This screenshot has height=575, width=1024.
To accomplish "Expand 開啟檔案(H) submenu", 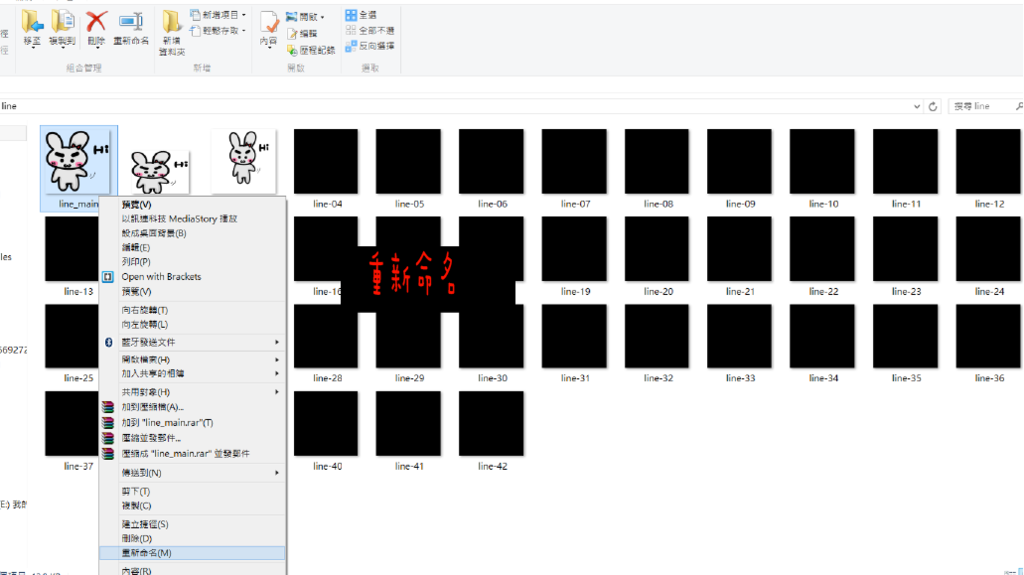I will point(277,360).
